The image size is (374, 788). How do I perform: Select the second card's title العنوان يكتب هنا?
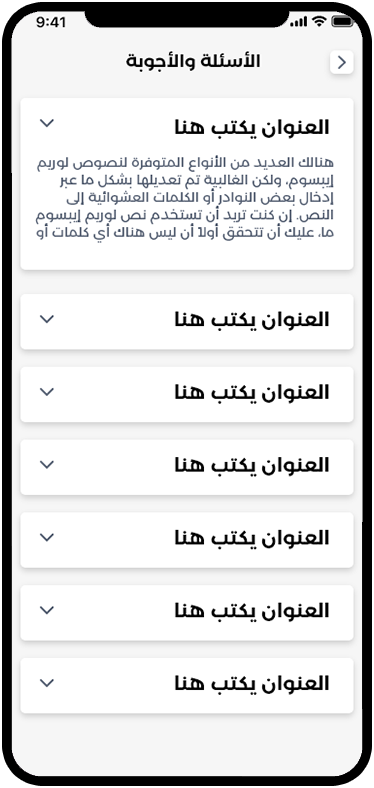(252, 320)
